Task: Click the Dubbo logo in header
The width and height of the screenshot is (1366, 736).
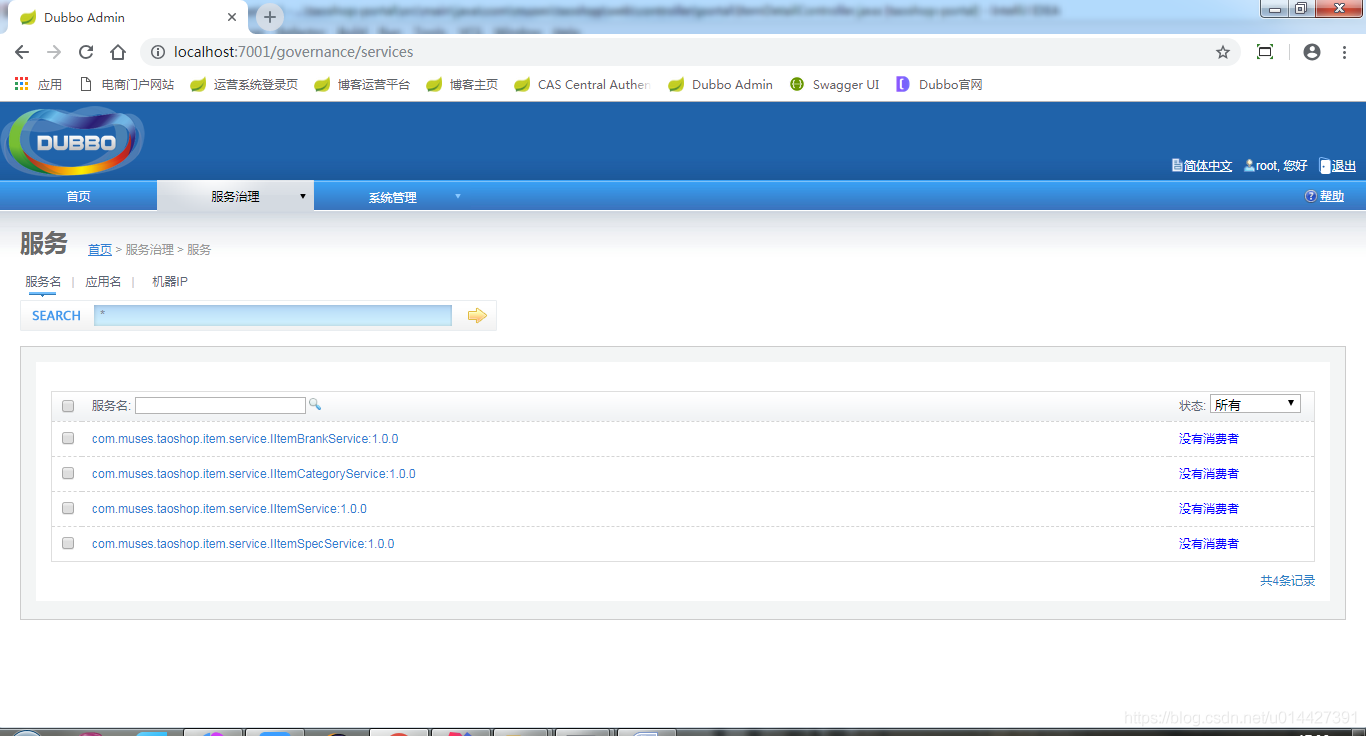Action: [73, 142]
